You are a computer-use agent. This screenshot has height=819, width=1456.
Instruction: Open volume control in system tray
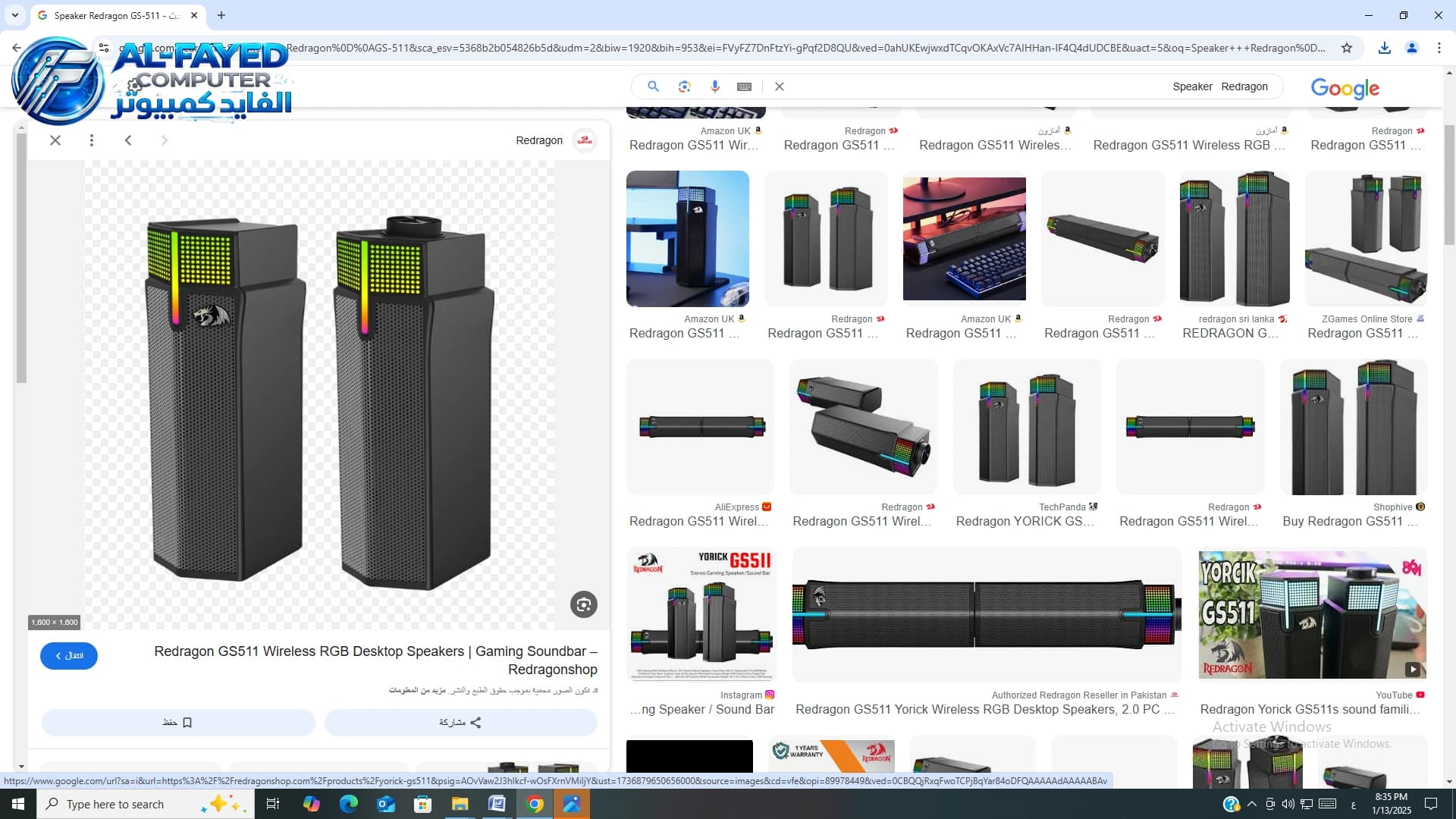1288,804
